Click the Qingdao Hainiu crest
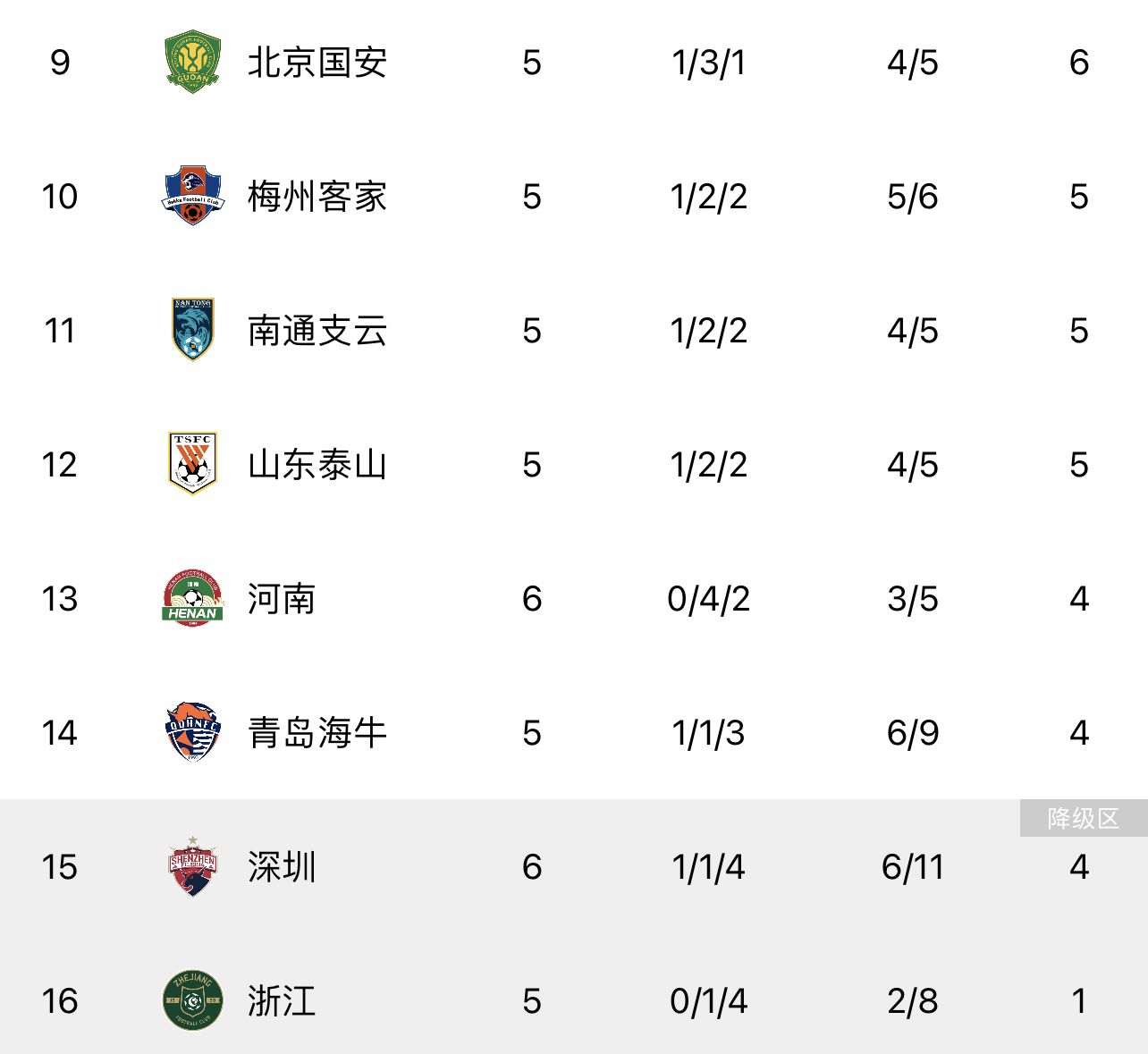The height and width of the screenshot is (1054, 1148). pyautogui.click(x=193, y=732)
